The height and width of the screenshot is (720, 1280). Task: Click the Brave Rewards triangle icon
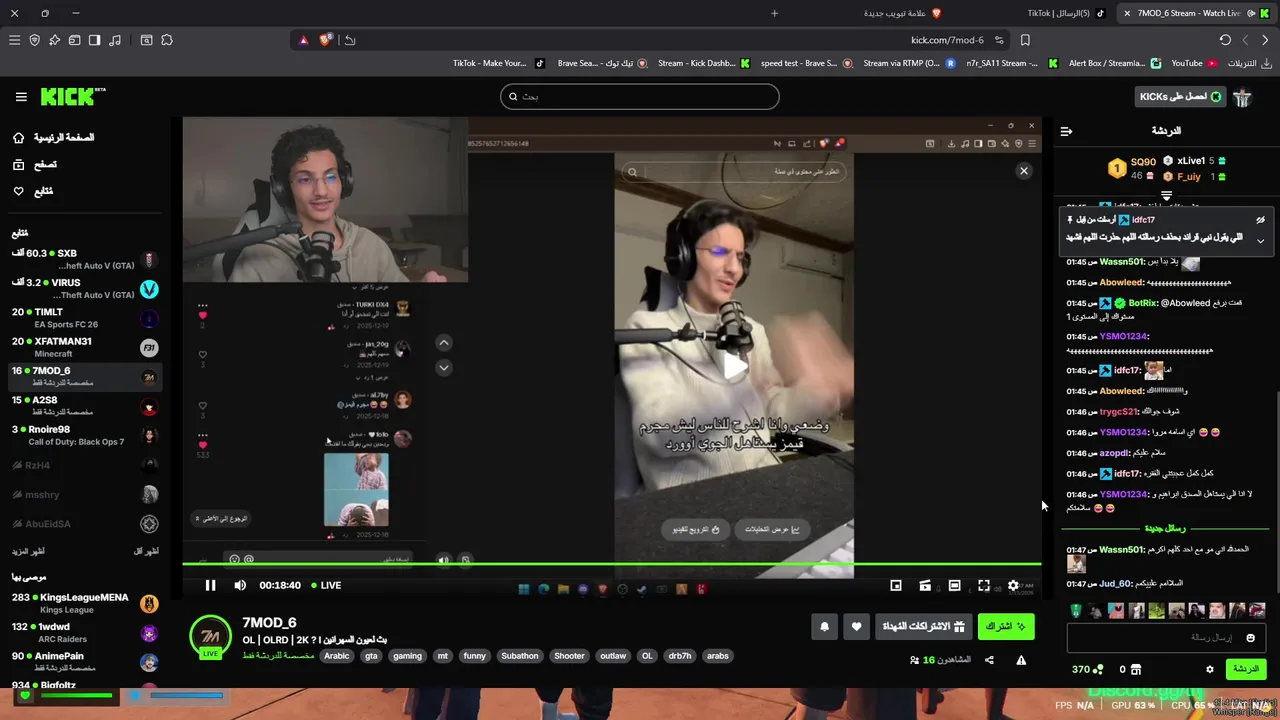pos(304,40)
